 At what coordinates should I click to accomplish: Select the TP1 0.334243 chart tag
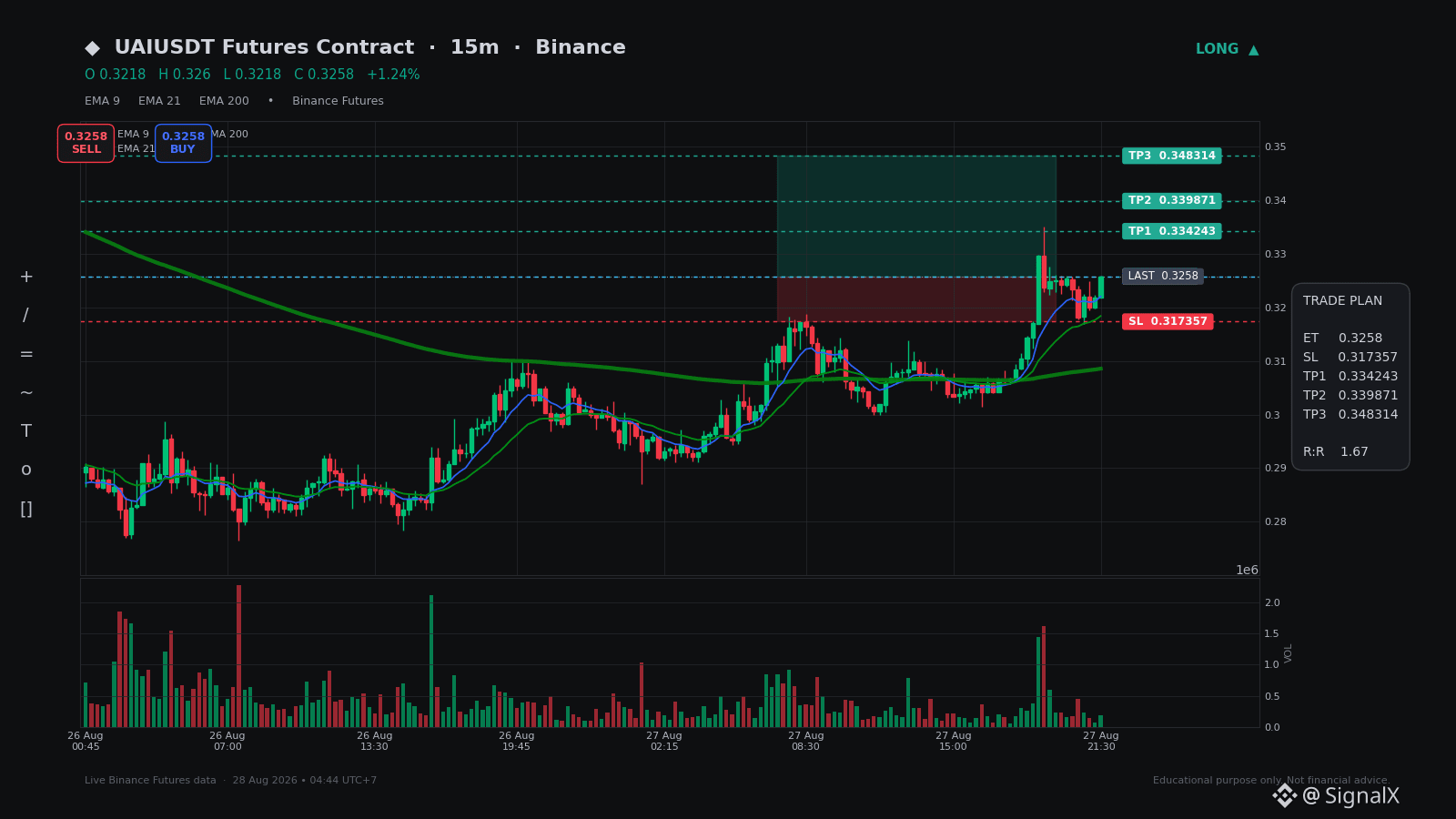tap(1171, 231)
